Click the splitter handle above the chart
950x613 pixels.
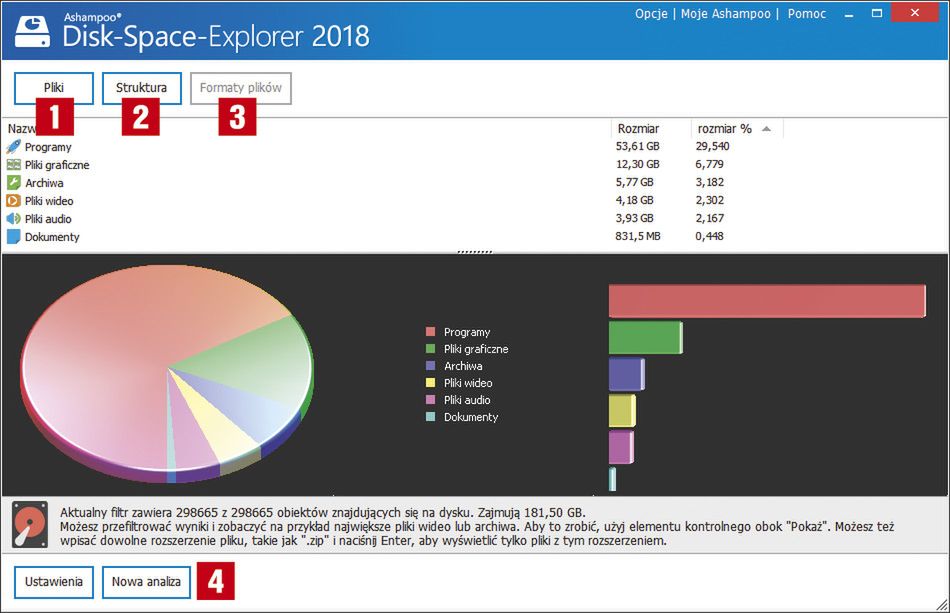click(x=474, y=251)
